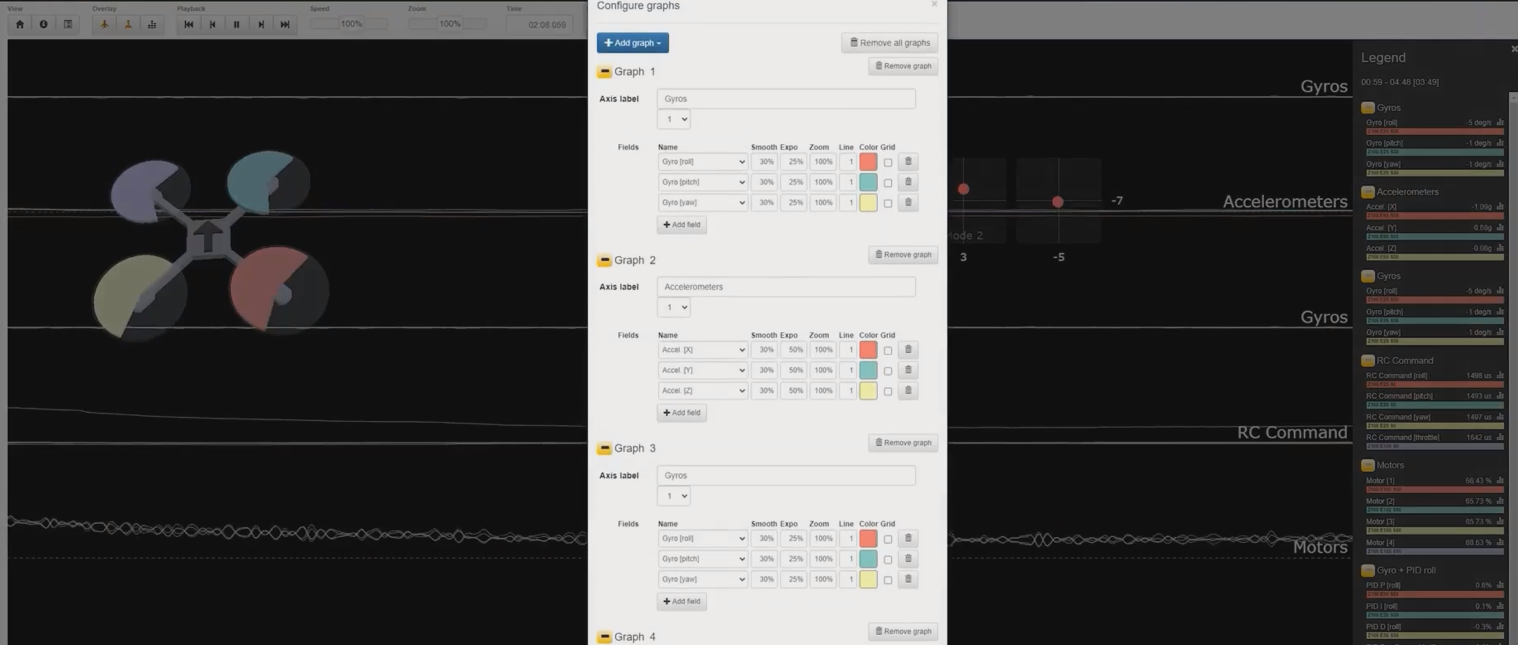Tick Grid checkbox for Gyro [yaw] in Graph 3
Image resolution: width=1518 pixels, height=645 pixels.
point(888,580)
